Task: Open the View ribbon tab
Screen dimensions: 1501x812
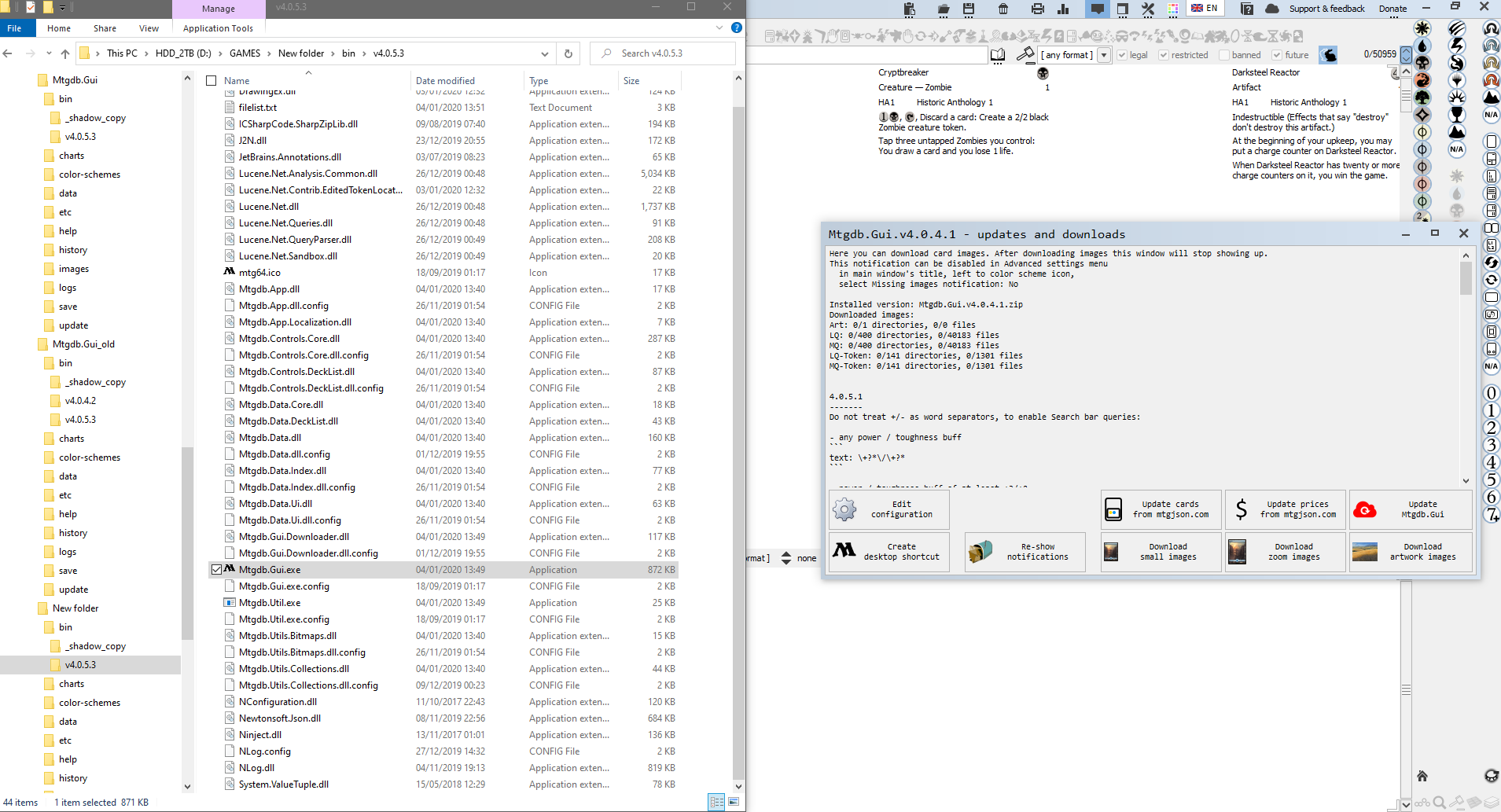Action: (x=149, y=28)
